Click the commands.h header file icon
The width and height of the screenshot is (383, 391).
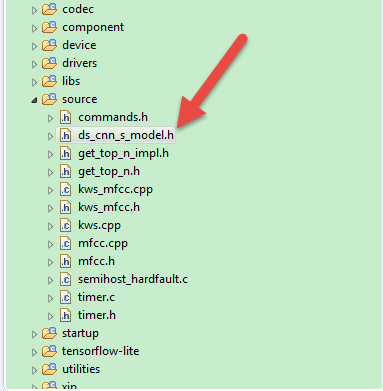click(x=66, y=118)
